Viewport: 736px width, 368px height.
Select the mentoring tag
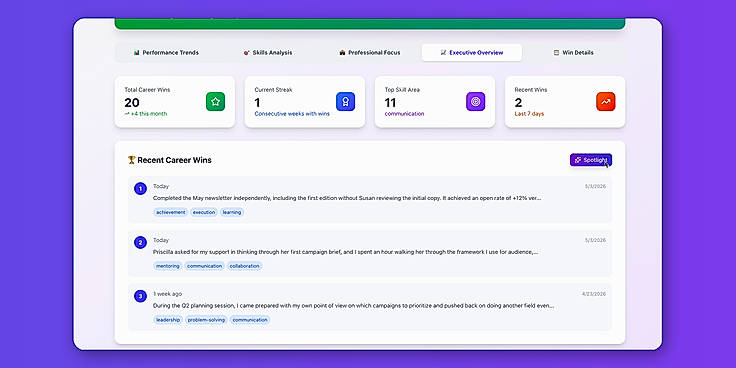(168, 266)
